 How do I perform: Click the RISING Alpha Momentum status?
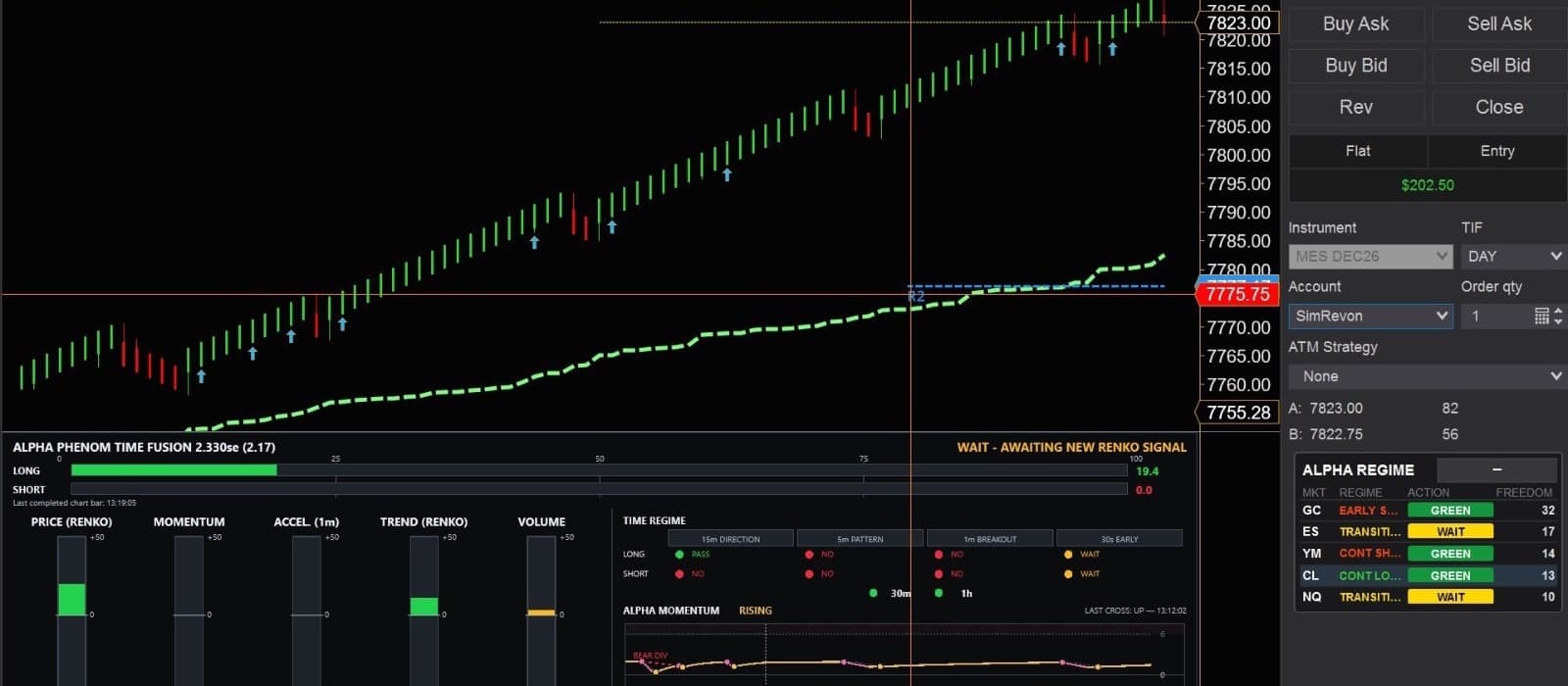pyautogui.click(x=756, y=611)
